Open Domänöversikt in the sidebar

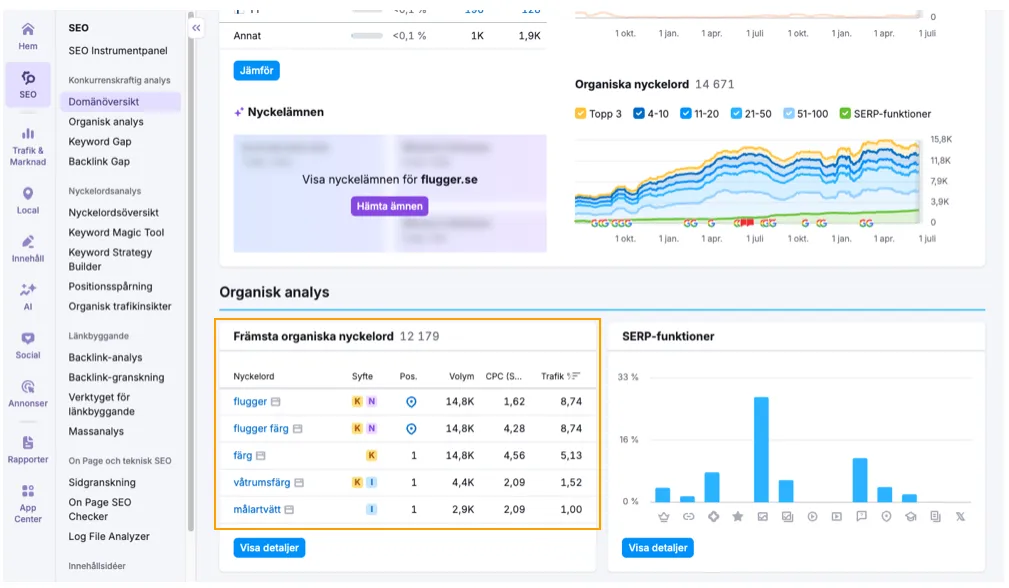120,102
